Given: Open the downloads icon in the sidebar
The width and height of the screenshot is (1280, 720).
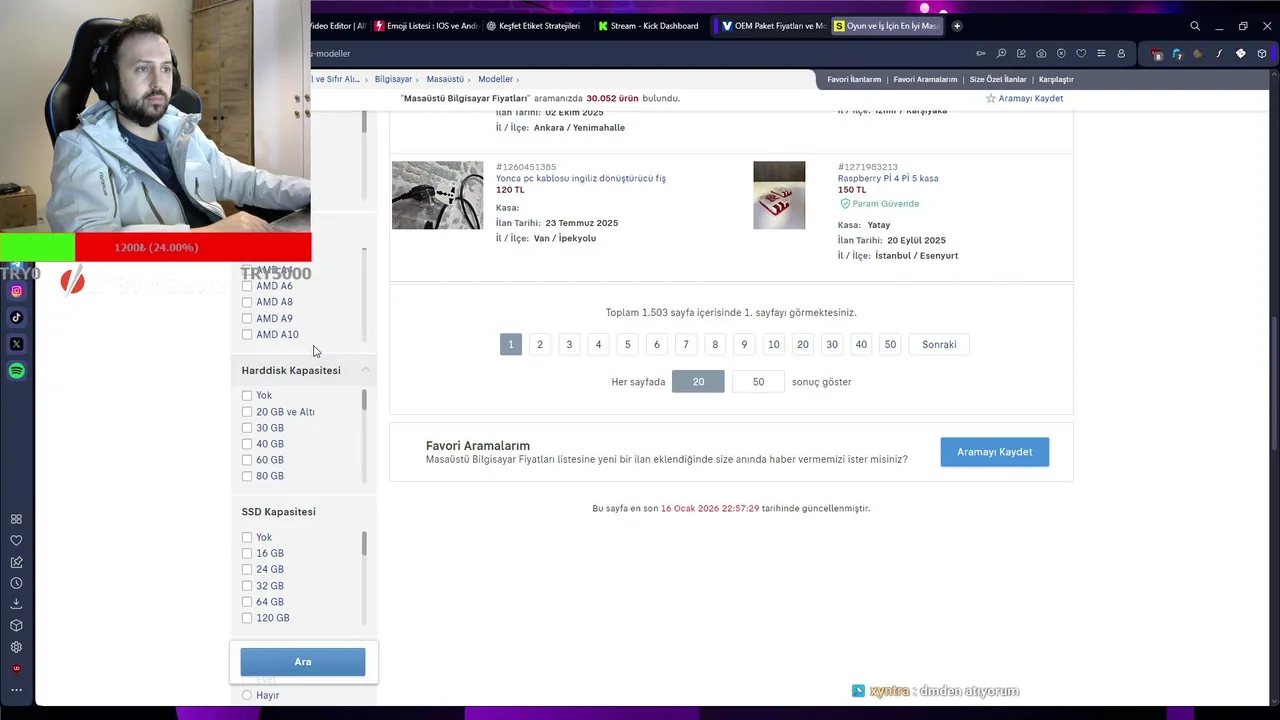Looking at the screenshot, I should point(16,604).
